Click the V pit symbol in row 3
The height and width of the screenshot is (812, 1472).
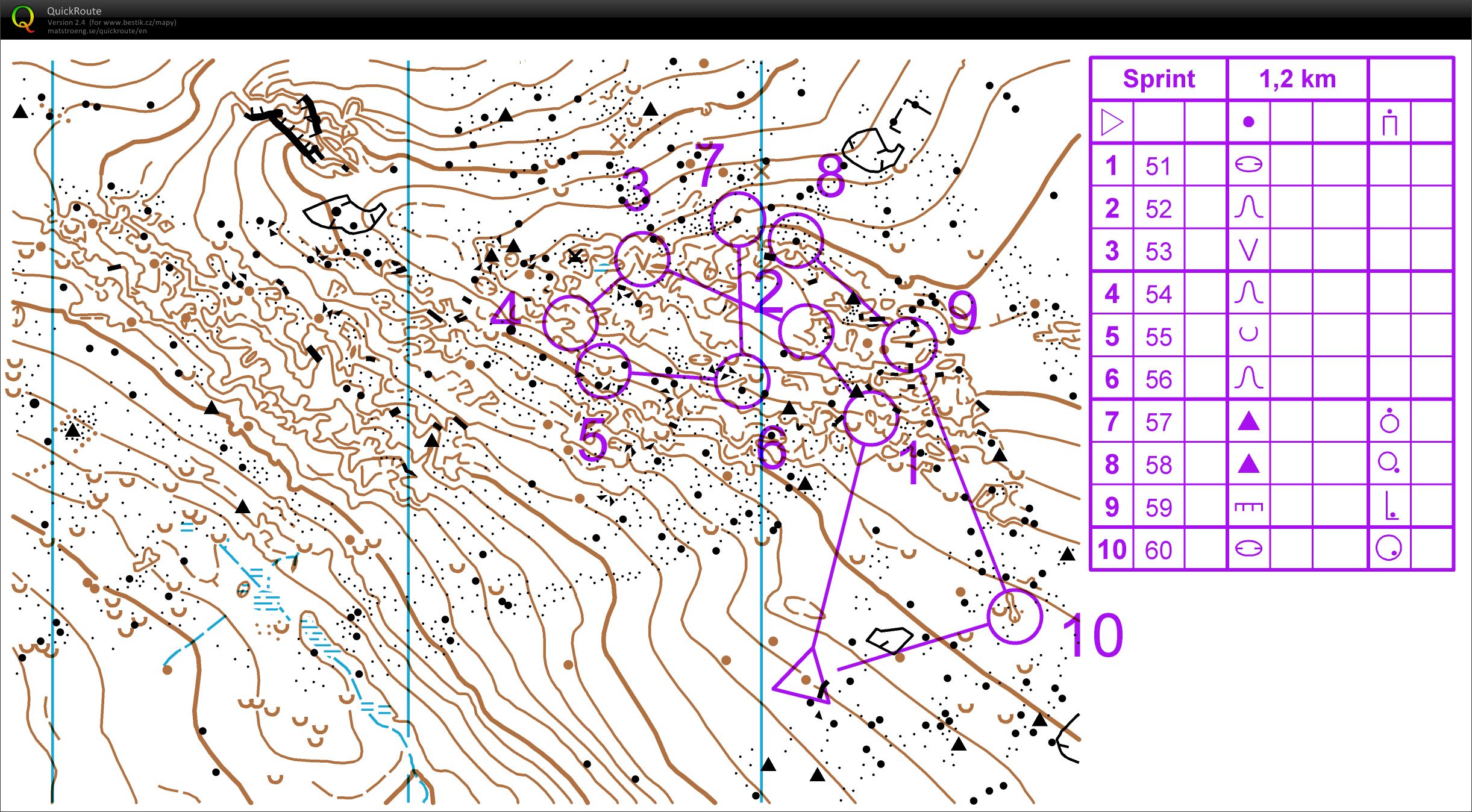coord(1248,250)
